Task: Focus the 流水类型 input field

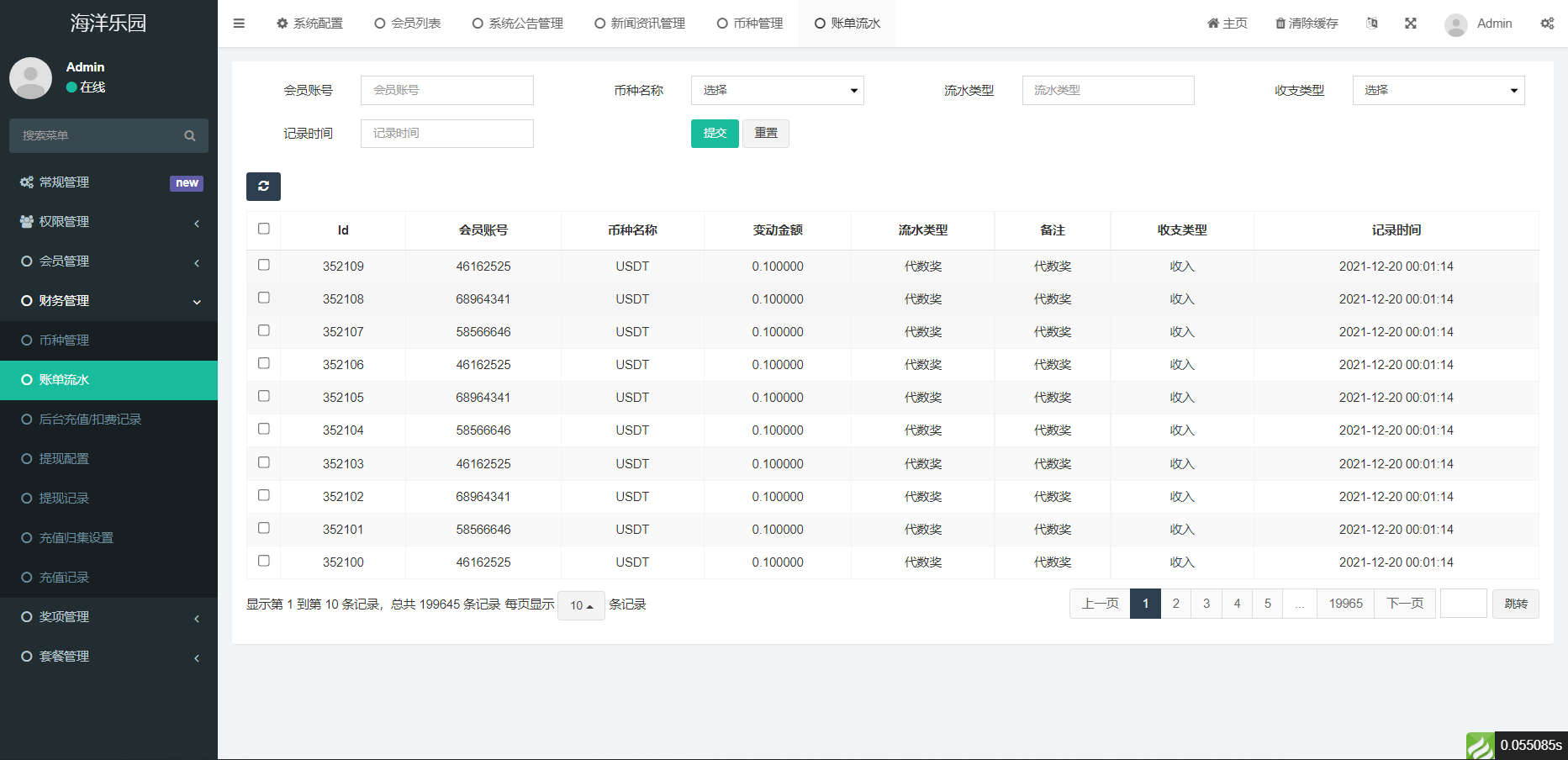Action: pyautogui.click(x=1108, y=91)
